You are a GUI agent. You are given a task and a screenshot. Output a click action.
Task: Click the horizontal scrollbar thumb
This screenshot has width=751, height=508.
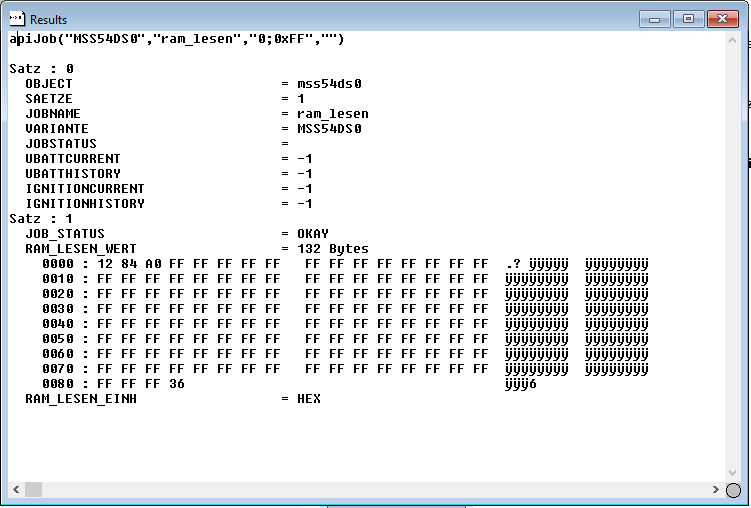click(x=34, y=489)
